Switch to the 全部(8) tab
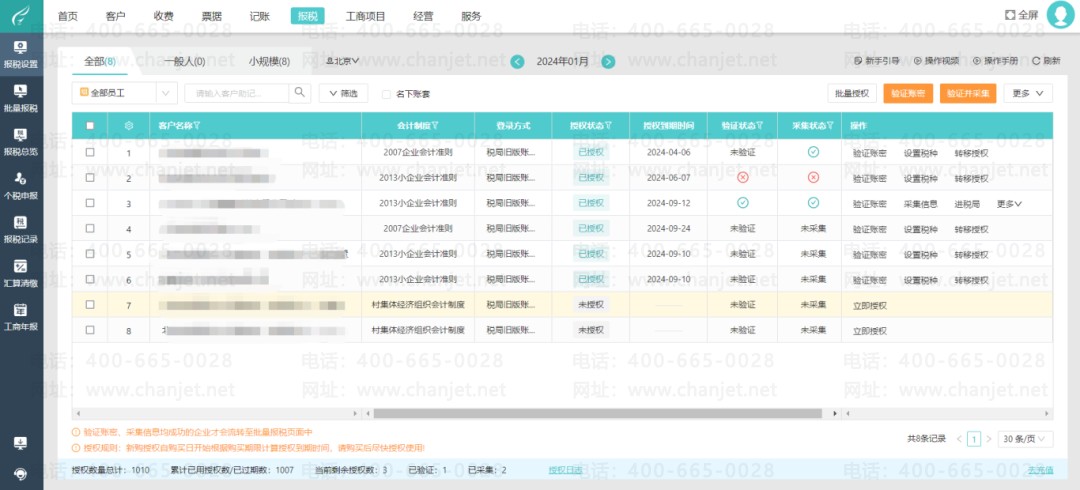The image size is (1080, 490). (100, 61)
